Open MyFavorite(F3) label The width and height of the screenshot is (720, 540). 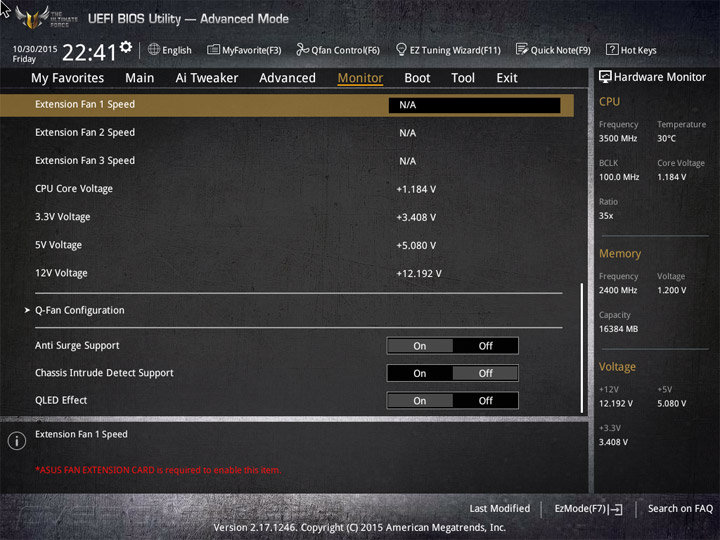pos(252,50)
